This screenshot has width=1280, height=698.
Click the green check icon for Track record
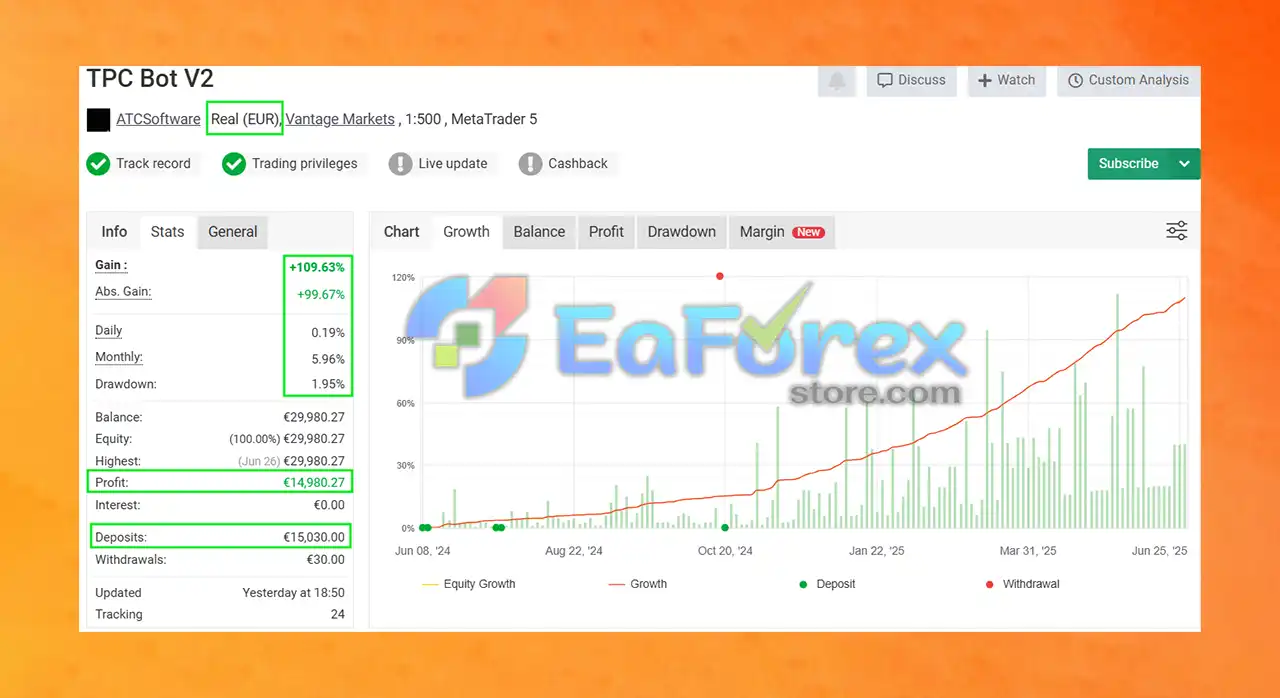(x=98, y=164)
